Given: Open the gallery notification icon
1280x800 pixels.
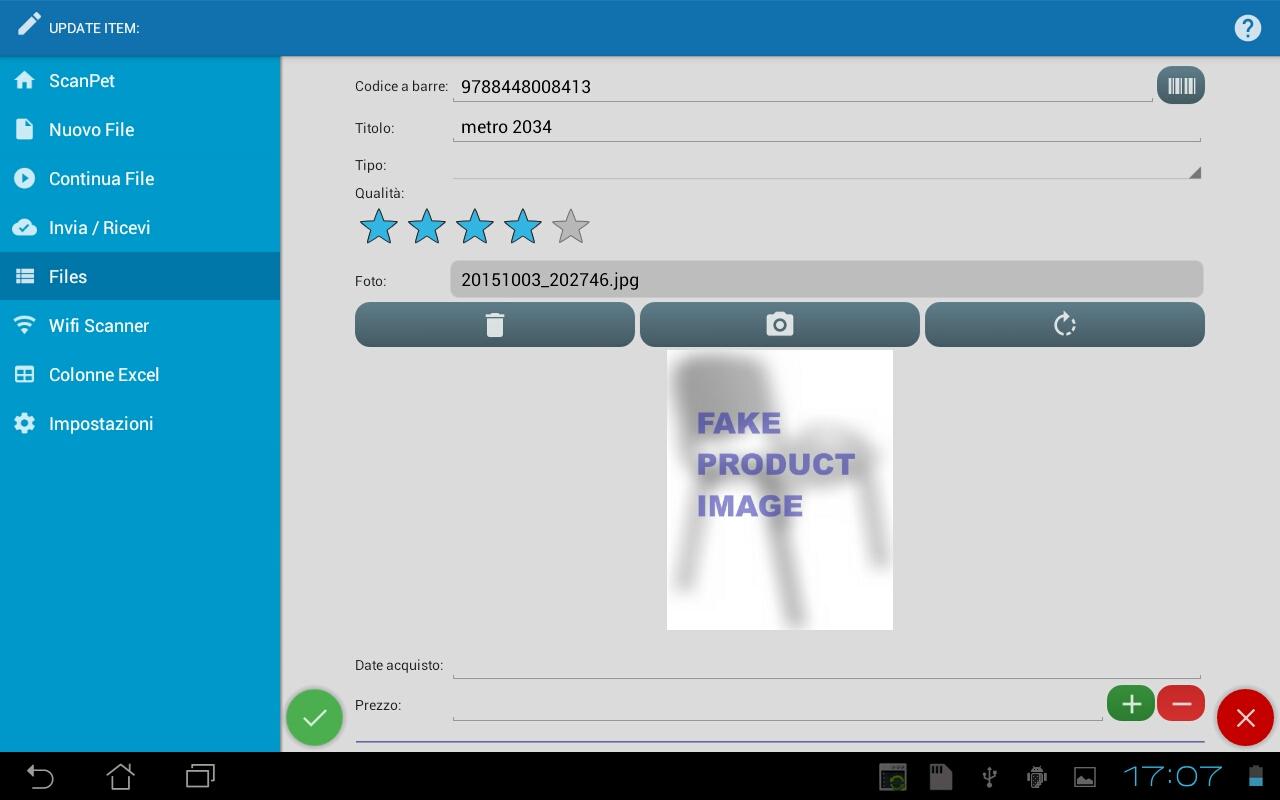Looking at the screenshot, I should [x=1085, y=777].
